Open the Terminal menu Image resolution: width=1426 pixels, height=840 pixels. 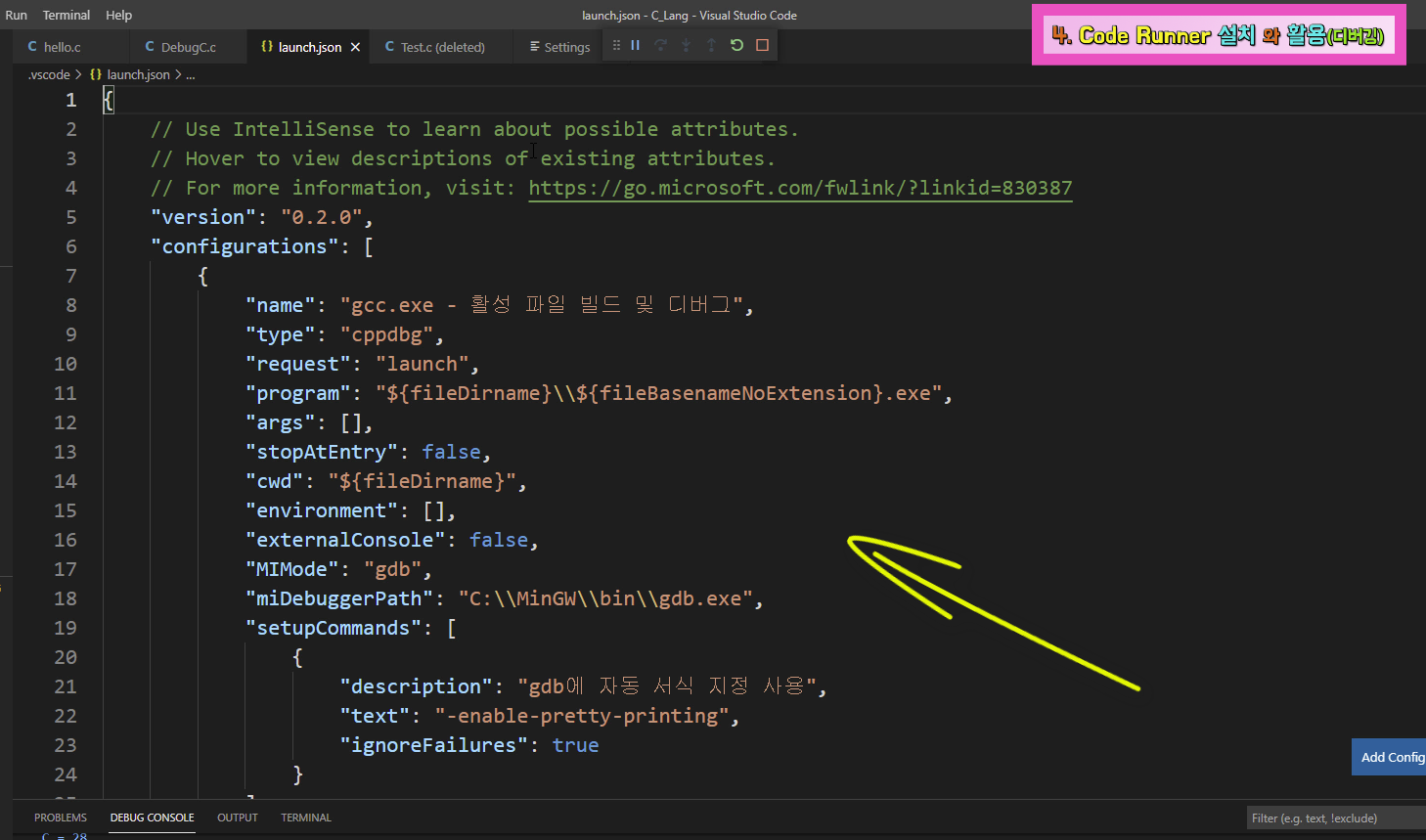pyautogui.click(x=67, y=15)
